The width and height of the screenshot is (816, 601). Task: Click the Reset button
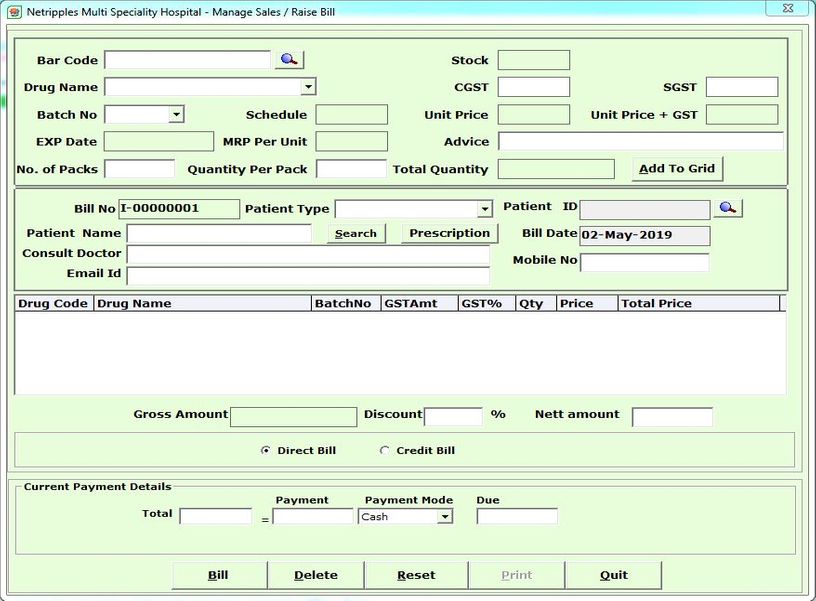(x=416, y=575)
